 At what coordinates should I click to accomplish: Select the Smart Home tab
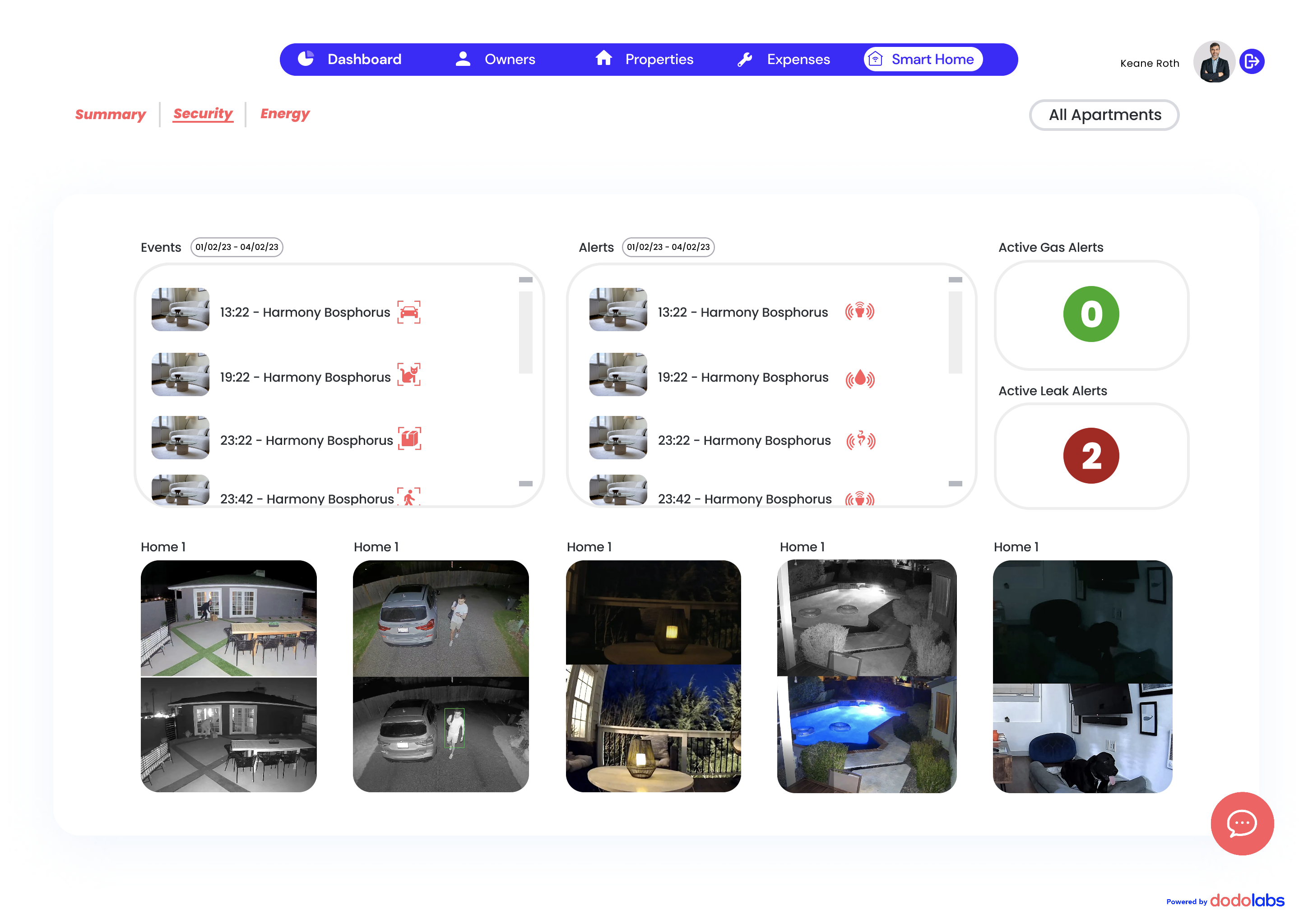tap(923, 59)
